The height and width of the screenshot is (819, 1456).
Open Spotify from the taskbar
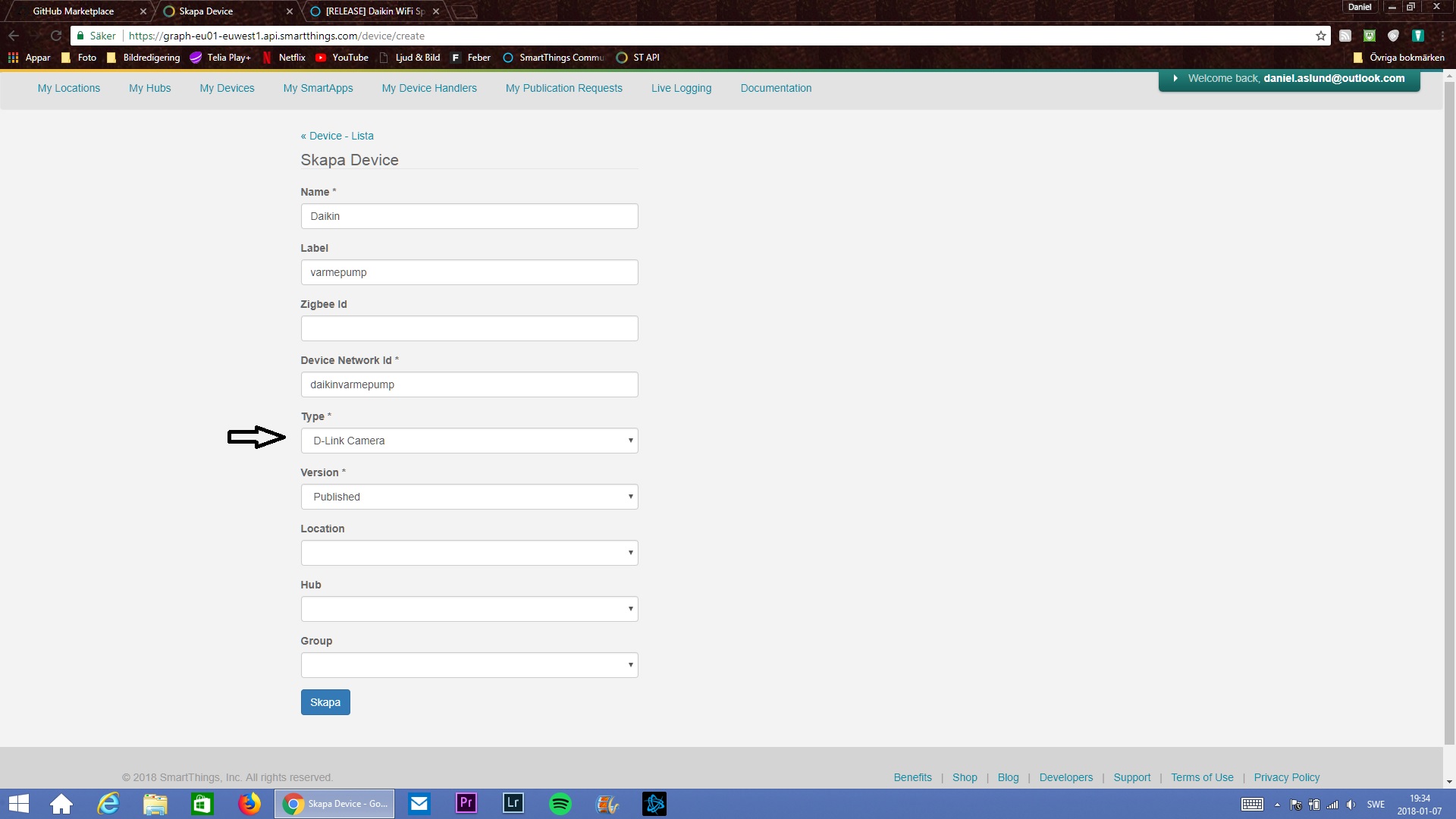560,804
